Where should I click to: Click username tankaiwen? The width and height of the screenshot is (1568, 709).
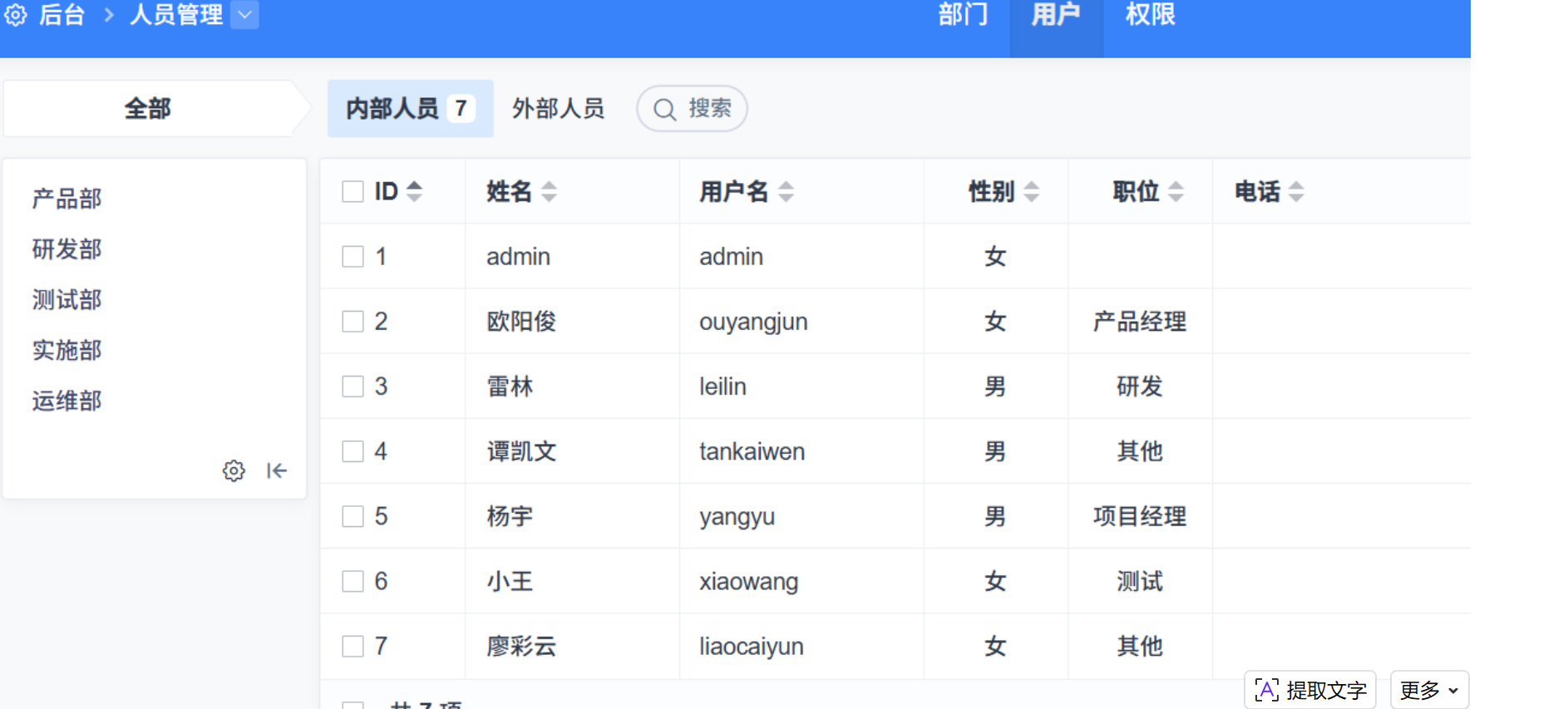point(752,451)
